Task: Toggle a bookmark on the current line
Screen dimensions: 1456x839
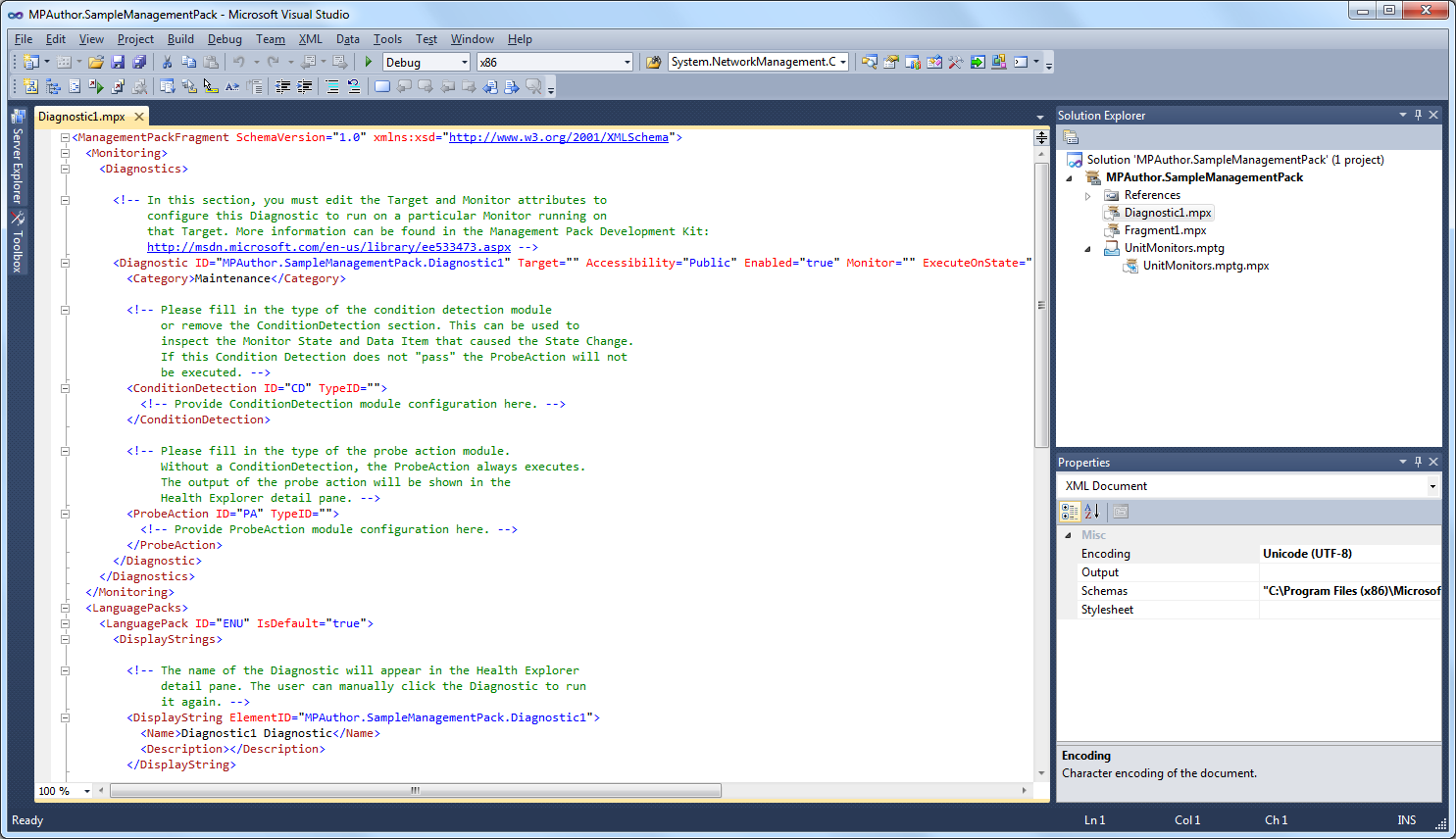Action: pos(382,86)
